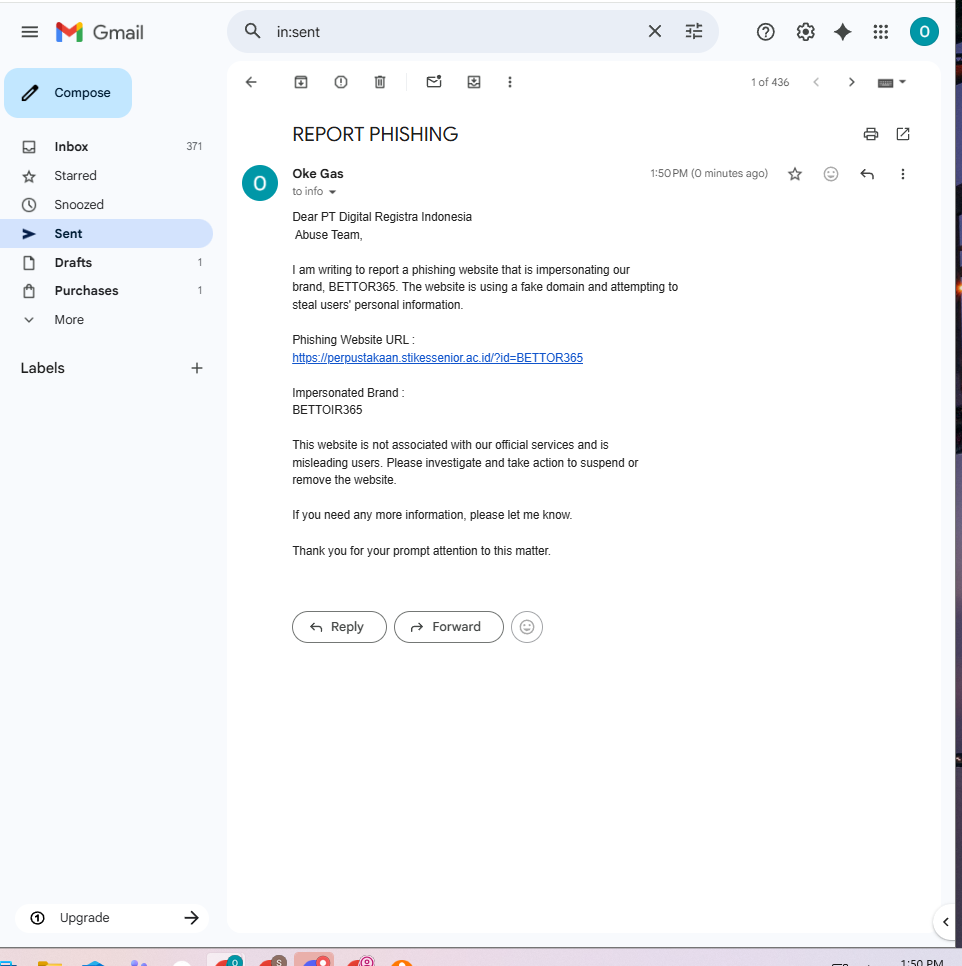Show search options filter icon

tap(694, 31)
